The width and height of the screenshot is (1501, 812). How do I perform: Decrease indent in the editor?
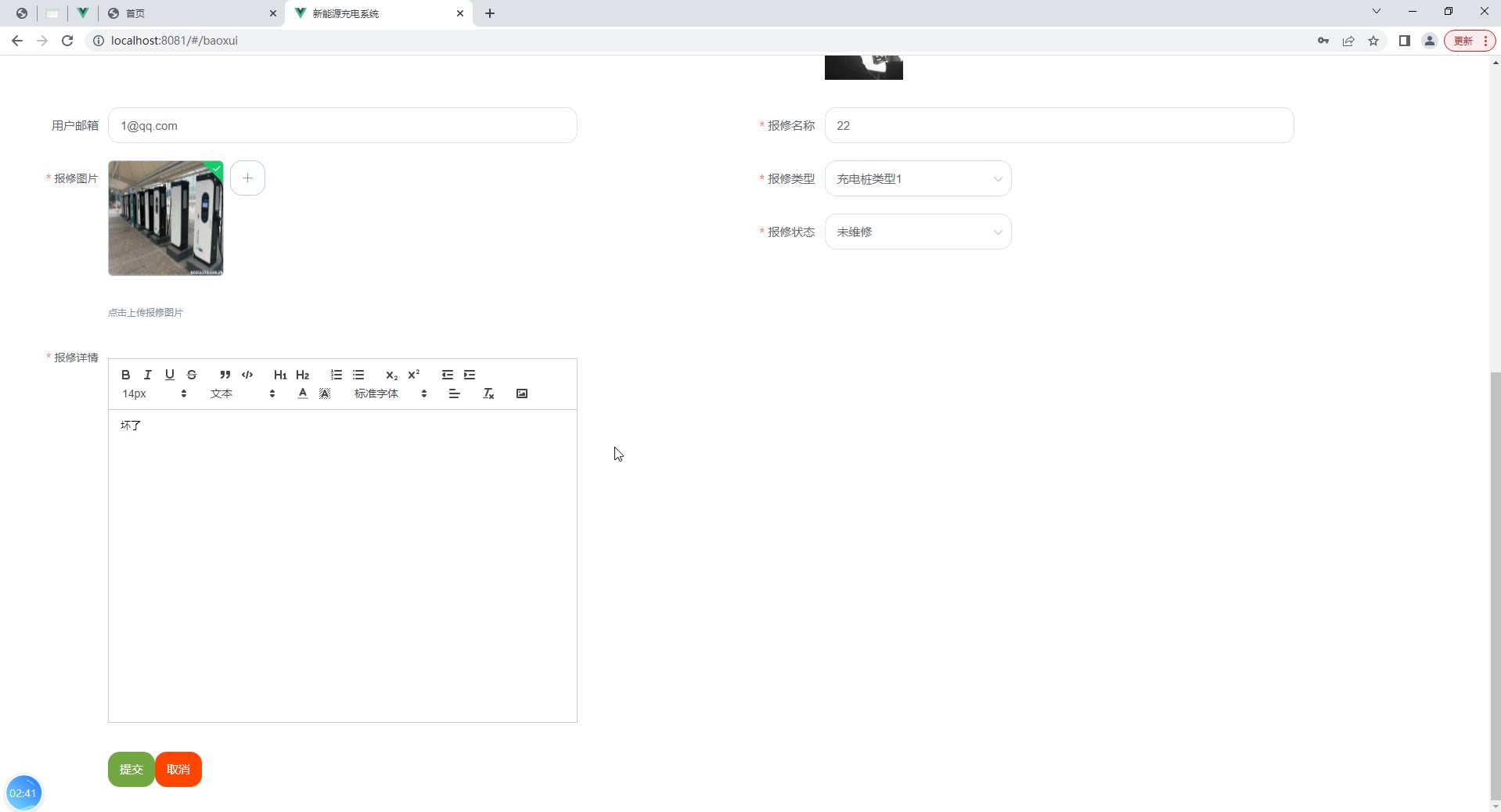coord(447,375)
